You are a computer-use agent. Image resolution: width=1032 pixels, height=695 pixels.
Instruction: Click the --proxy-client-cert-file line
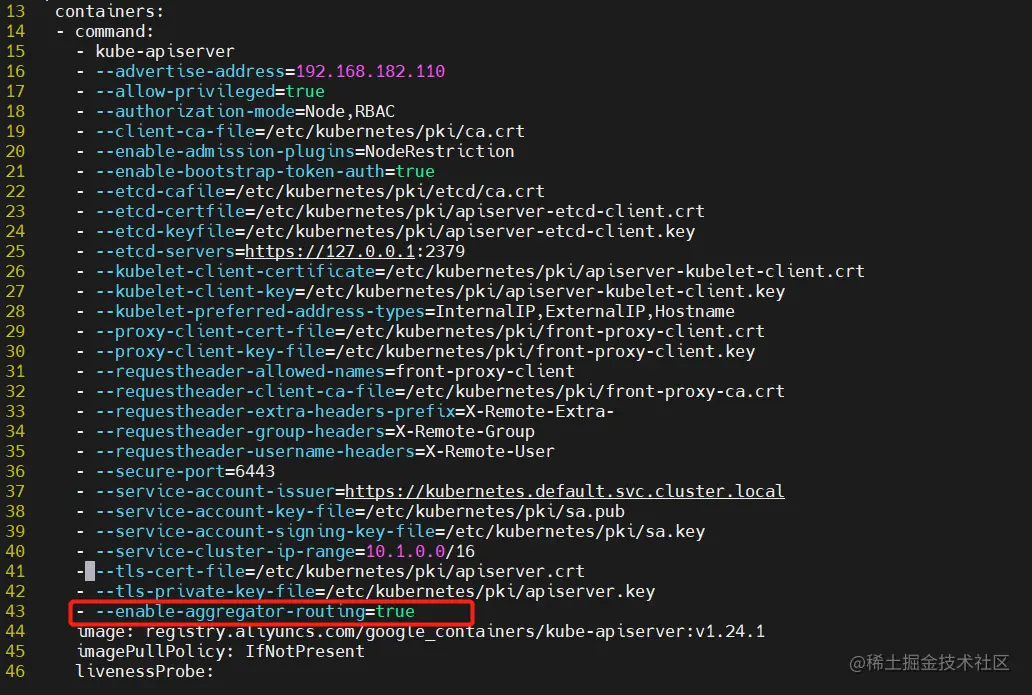coord(421,331)
